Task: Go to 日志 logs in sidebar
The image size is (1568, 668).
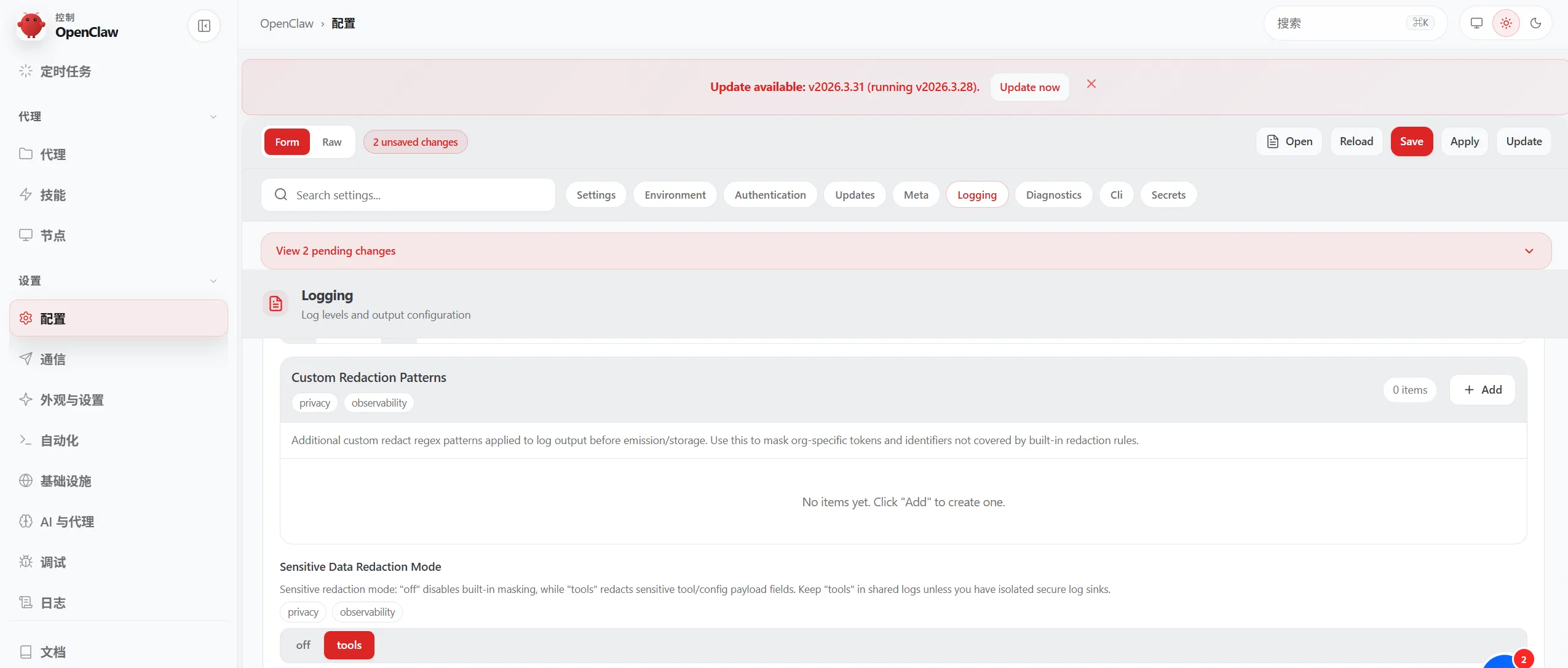Action: [53, 603]
